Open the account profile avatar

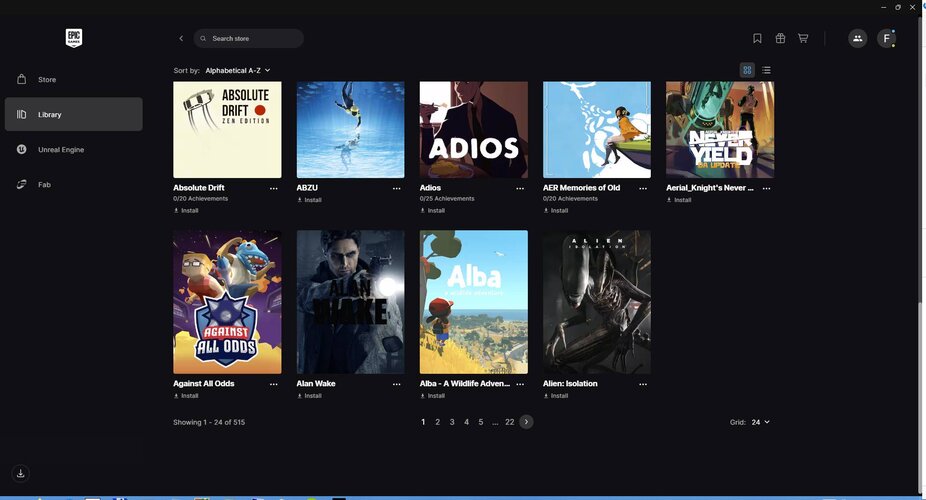pyautogui.click(x=886, y=38)
